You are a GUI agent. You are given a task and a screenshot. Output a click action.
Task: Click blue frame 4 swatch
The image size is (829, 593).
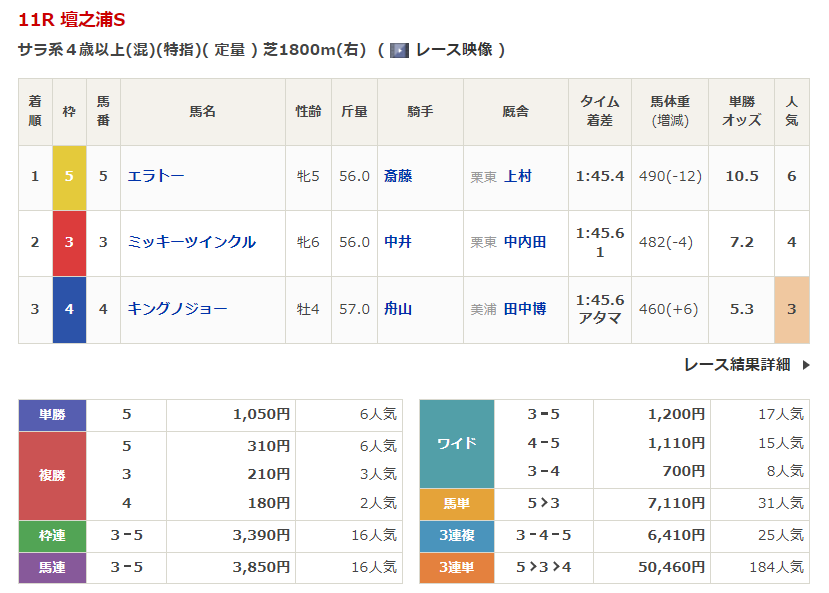pos(69,310)
